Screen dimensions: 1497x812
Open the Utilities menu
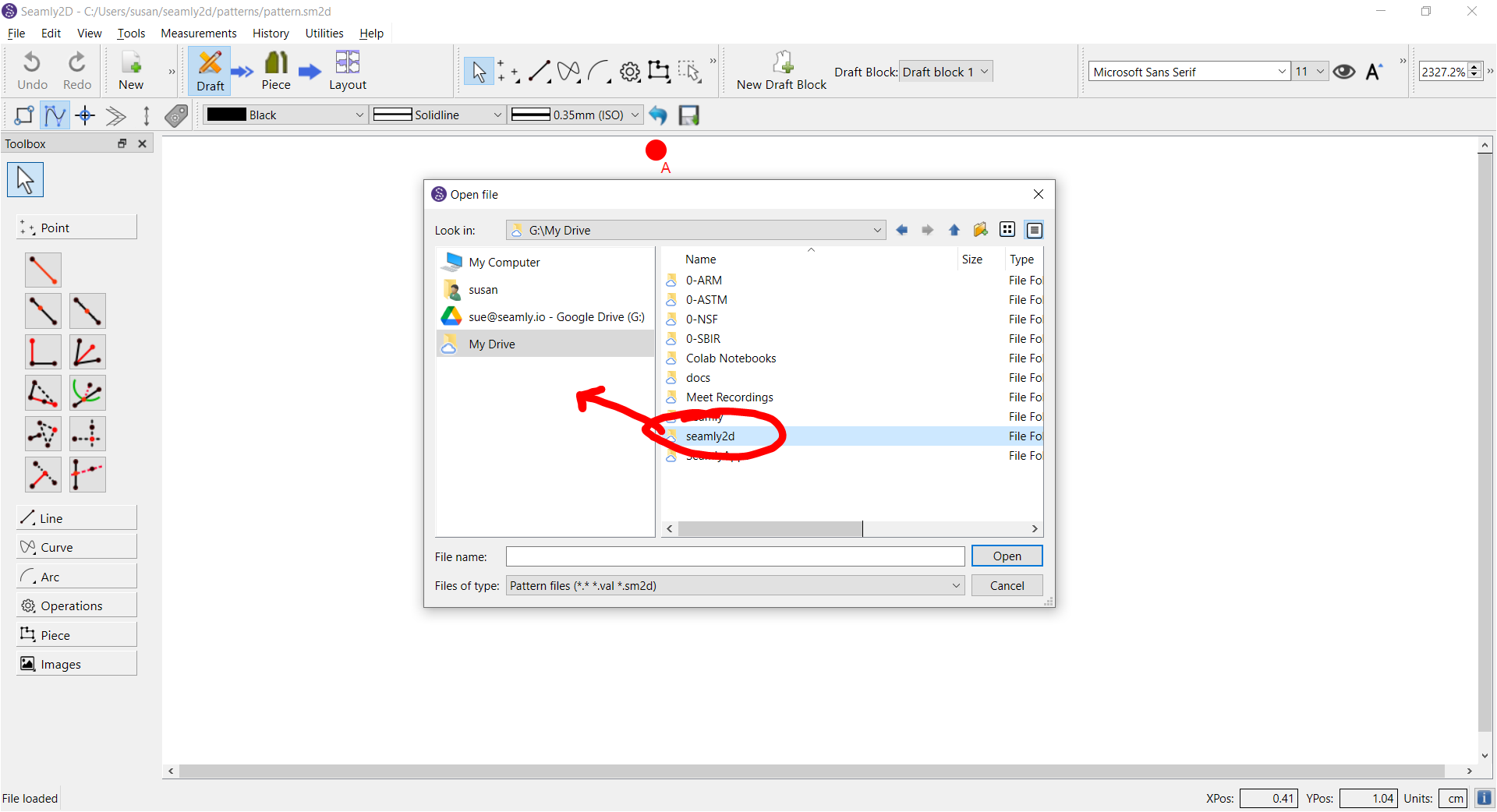(x=324, y=34)
